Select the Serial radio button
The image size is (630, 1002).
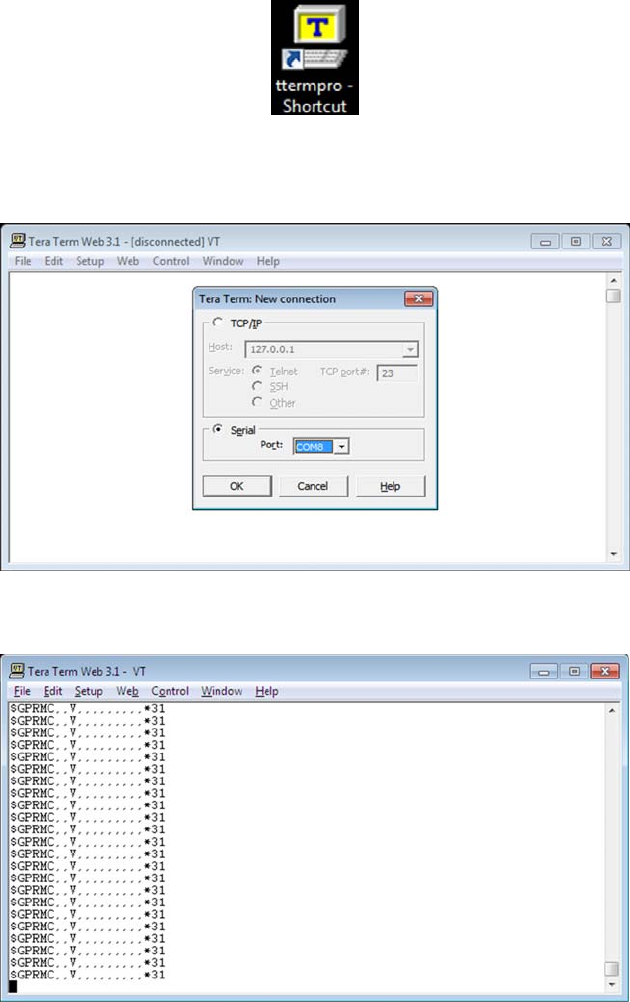point(218,429)
